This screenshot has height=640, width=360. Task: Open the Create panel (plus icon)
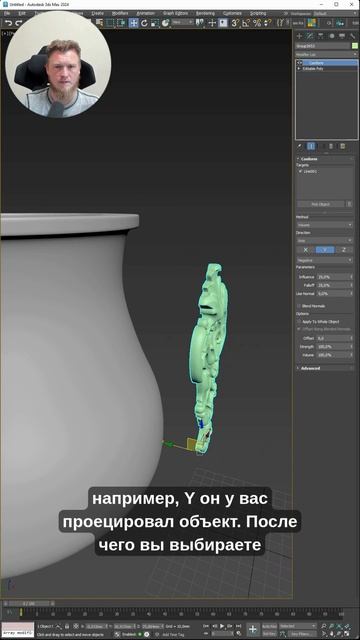(299, 36)
